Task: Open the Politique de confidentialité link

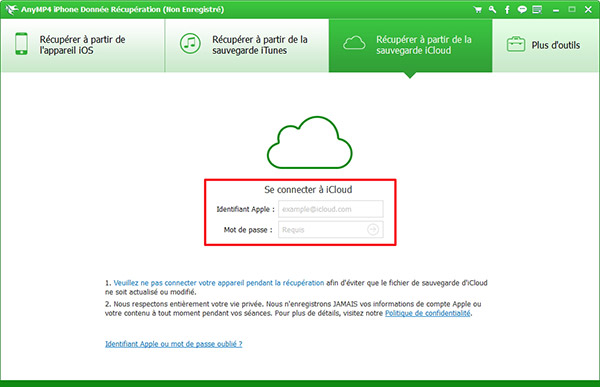Action: tap(427, 313)
